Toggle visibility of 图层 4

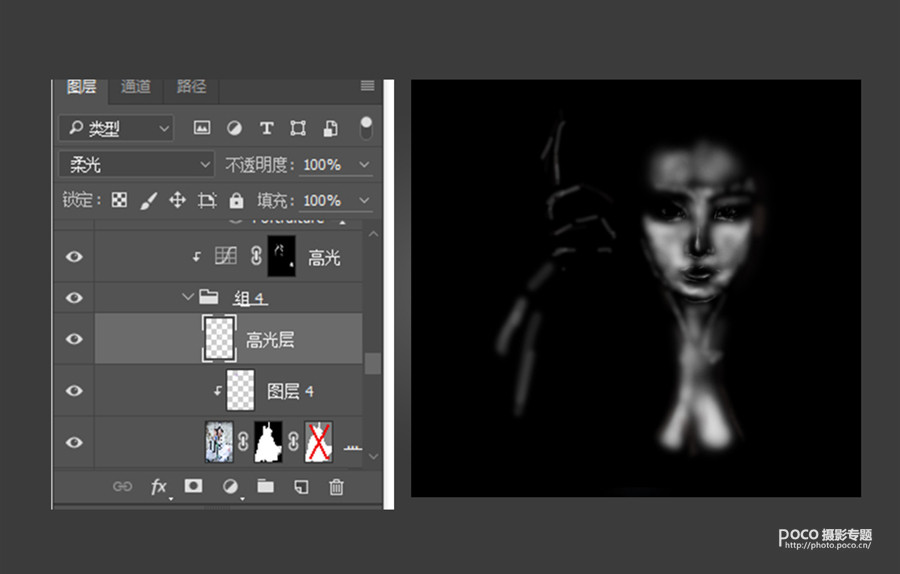click(74, 391)
